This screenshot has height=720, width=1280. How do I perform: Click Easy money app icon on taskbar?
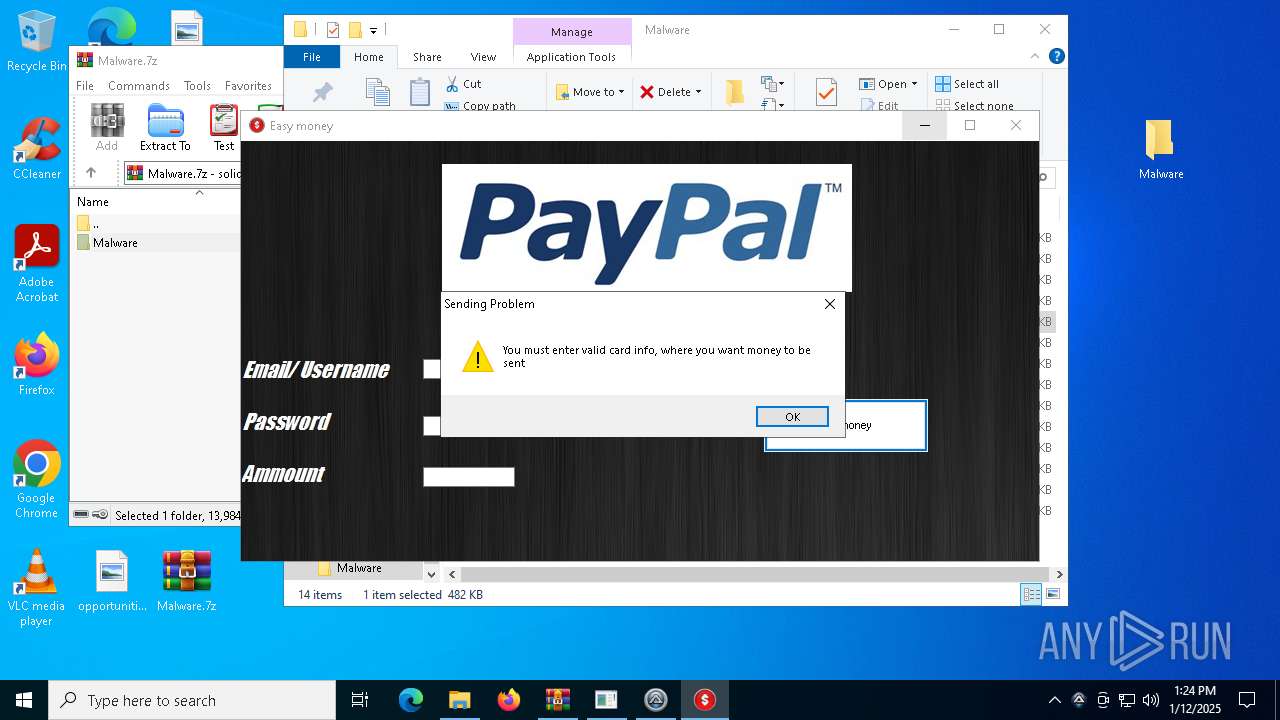click(705, 700)
